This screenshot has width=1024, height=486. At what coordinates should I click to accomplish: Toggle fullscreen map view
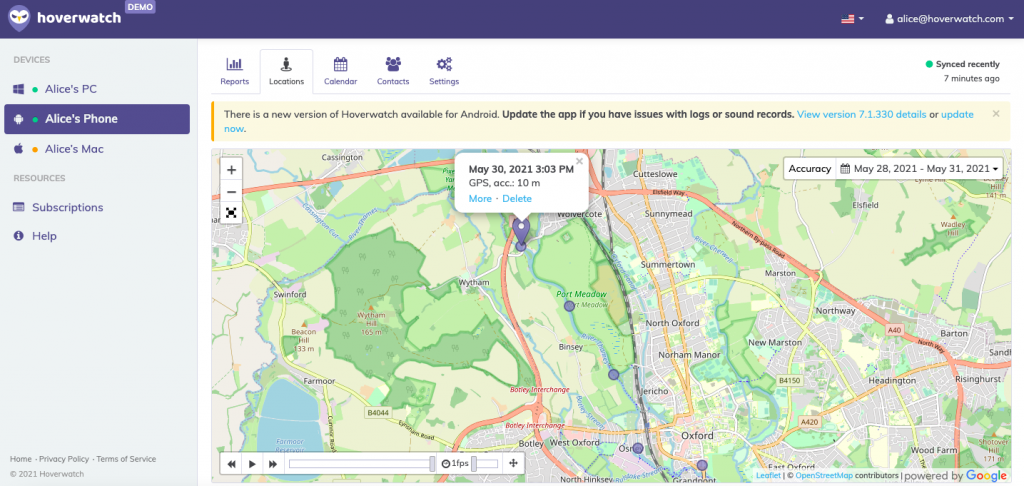(x=231, y=213)
